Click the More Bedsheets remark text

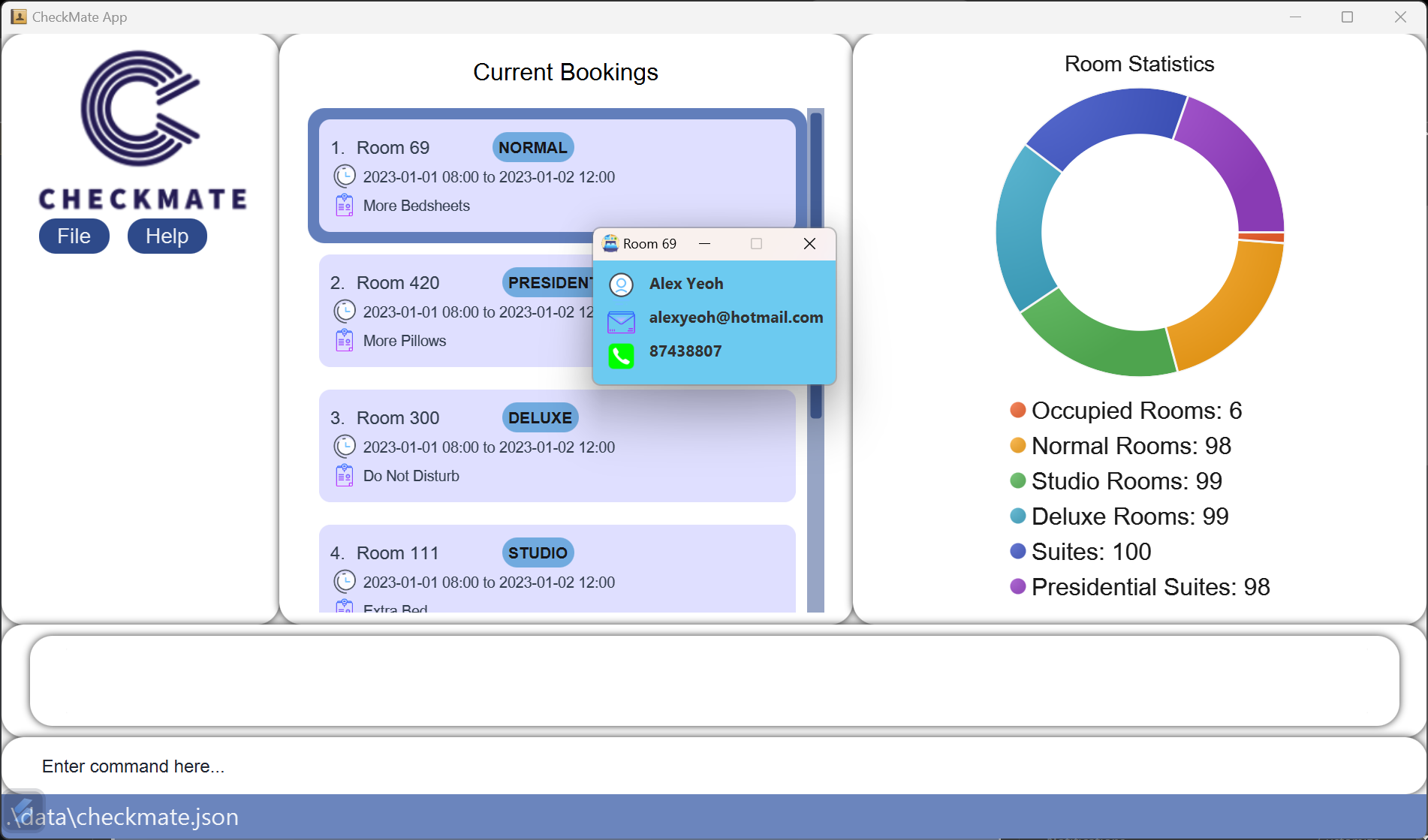click(417, 206)
